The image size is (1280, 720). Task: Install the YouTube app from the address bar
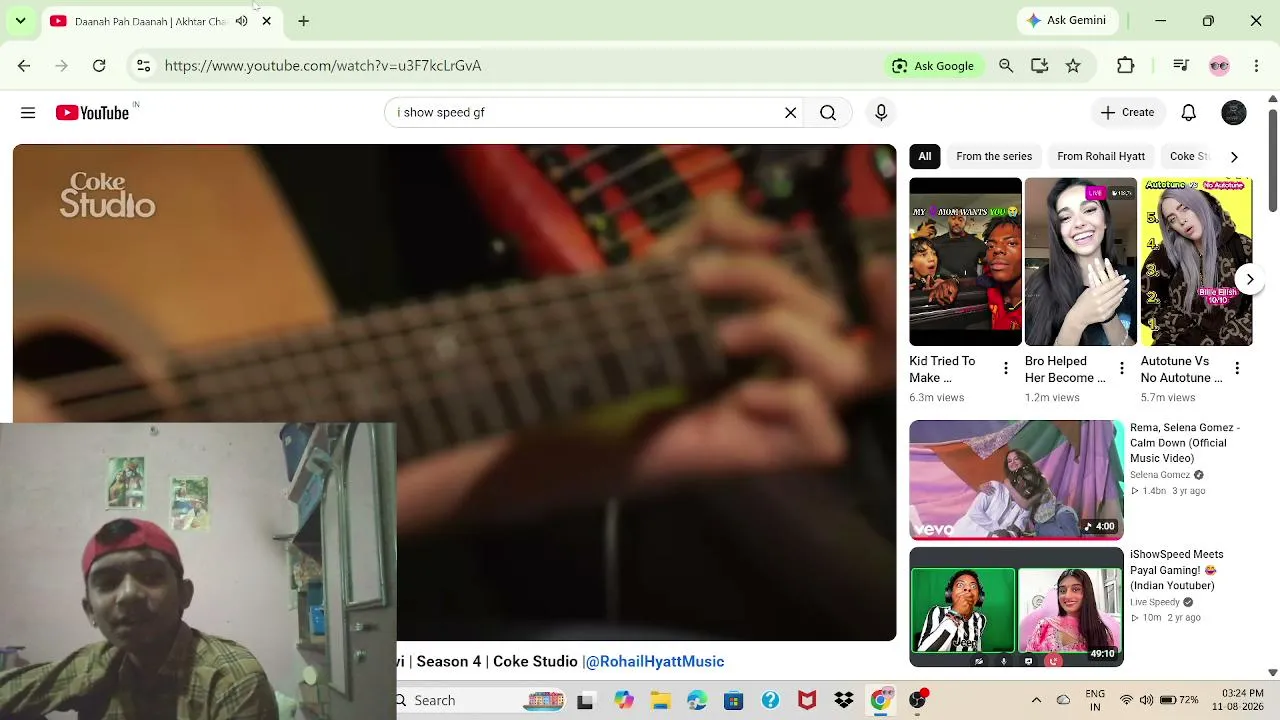tap(1040, 66)
